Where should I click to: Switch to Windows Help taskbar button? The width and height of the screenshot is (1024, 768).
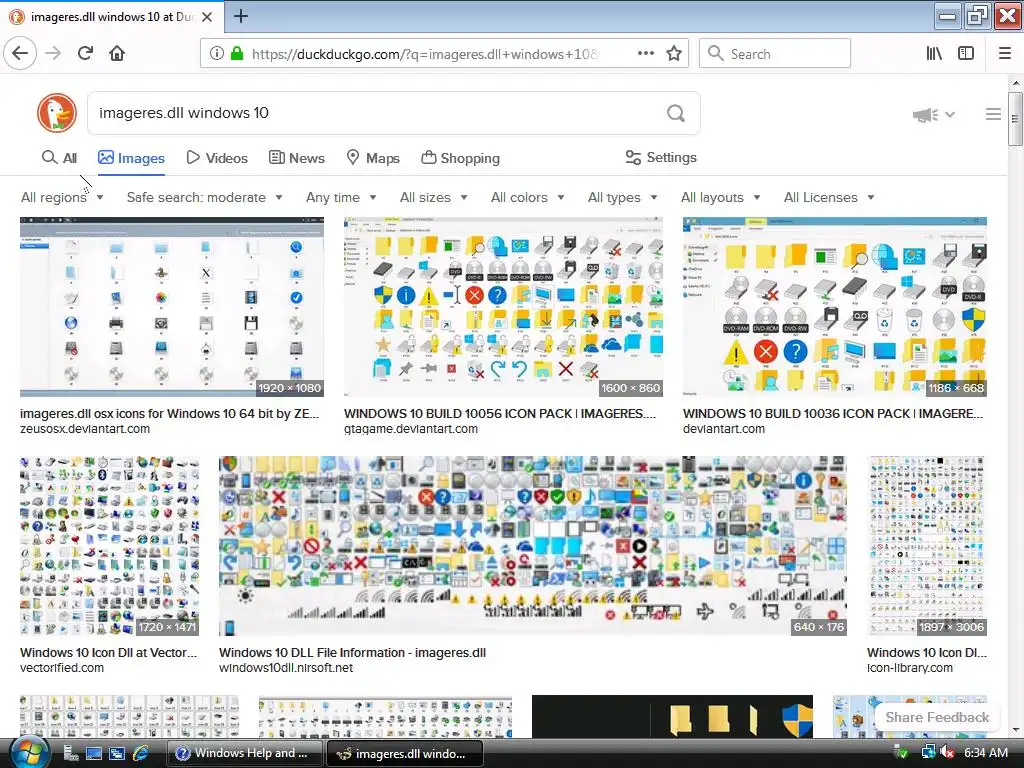pos(246,753)
